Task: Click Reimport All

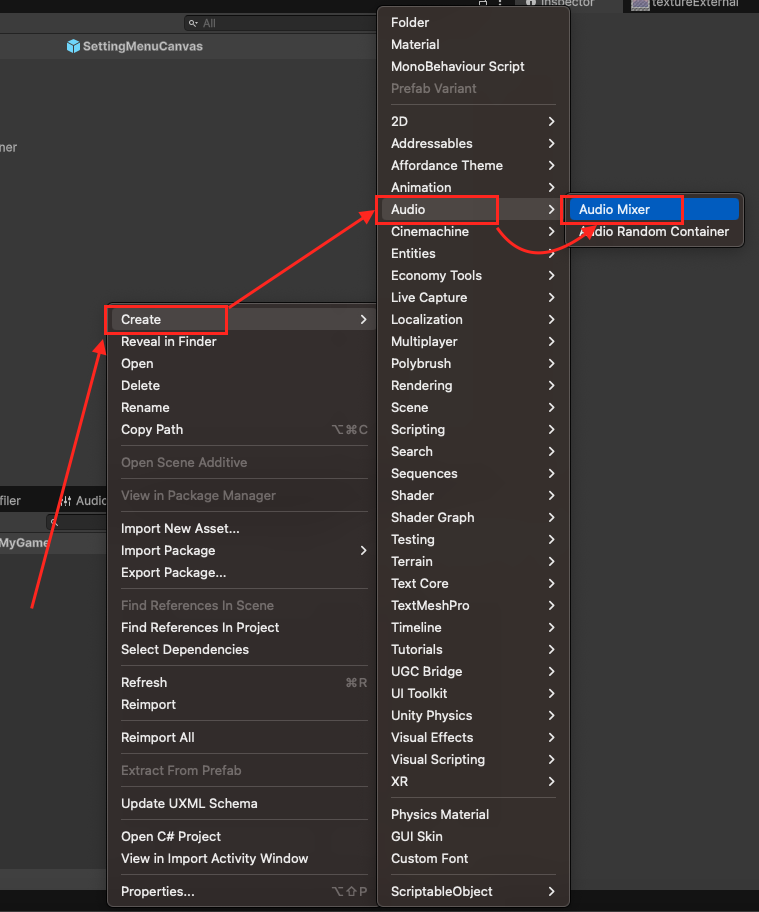Action: click(242, 738)
